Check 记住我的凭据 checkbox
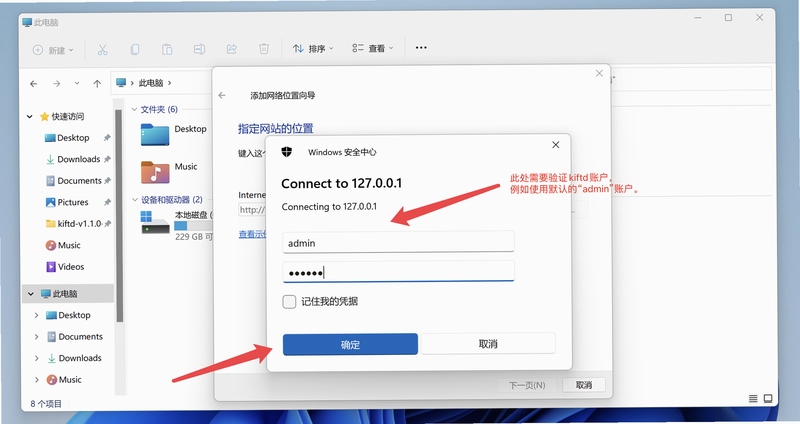800x424 pixels. 289,302
